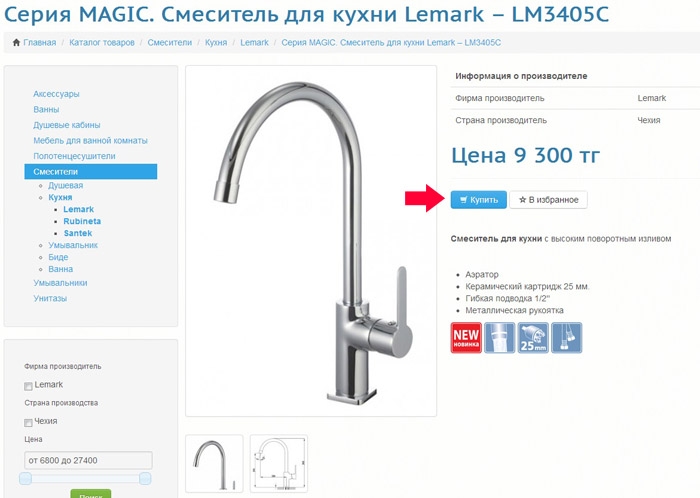Select the Rubineta brand in the tree
Screen dimensions: 700x498
82,221
